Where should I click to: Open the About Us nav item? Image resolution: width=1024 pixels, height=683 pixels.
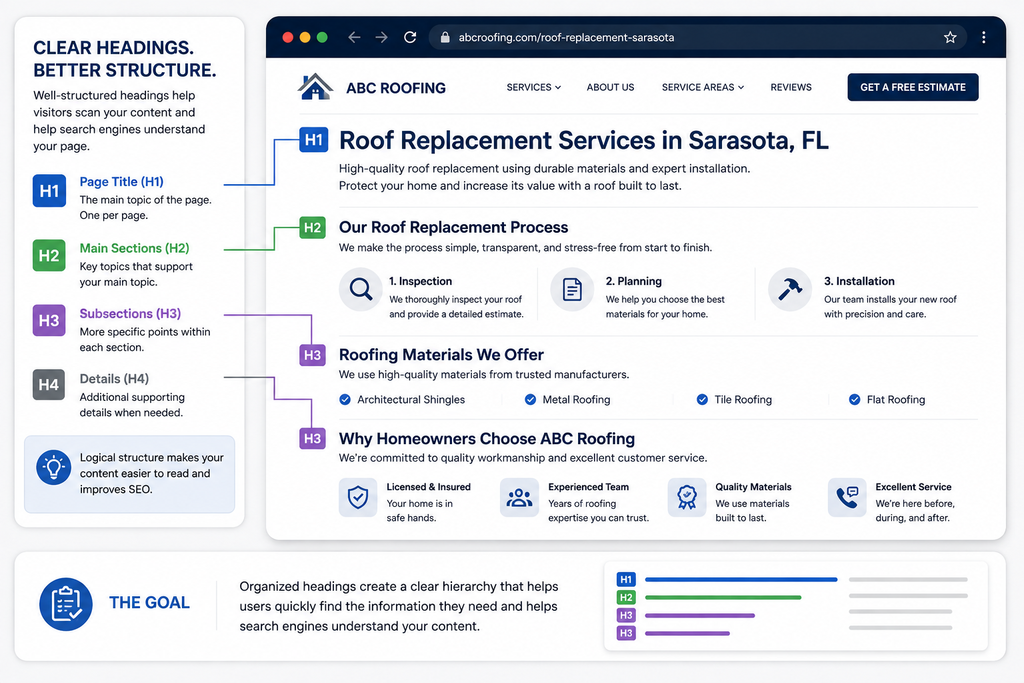click(x=610, y=87)
